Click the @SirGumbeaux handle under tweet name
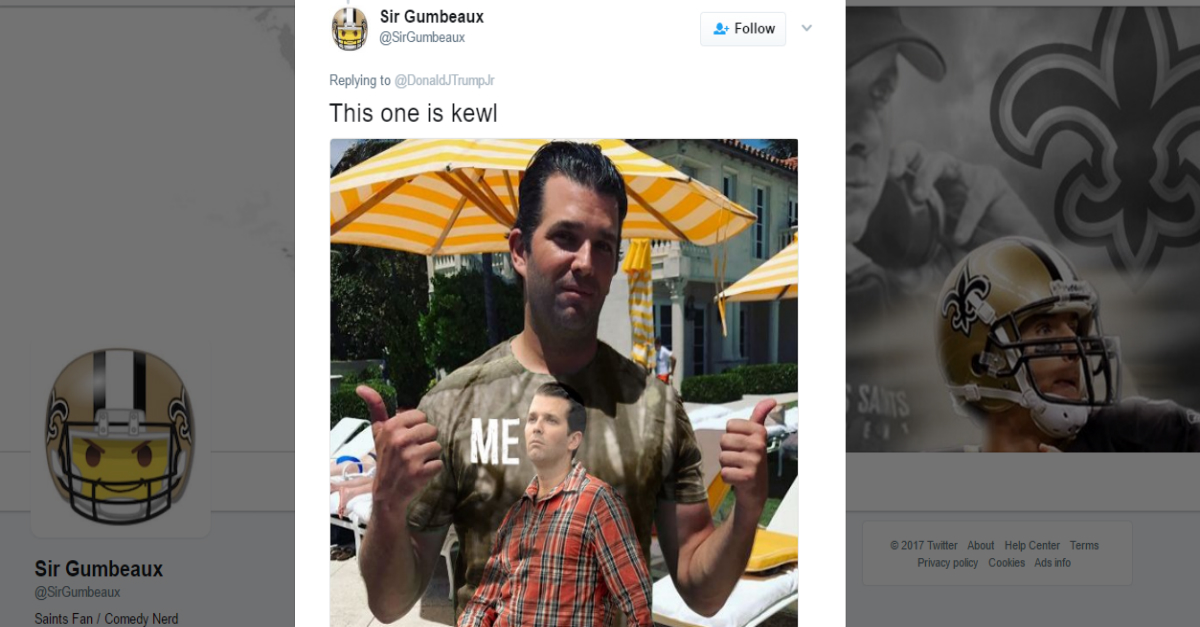1200x627 pixels. point(422,38)
